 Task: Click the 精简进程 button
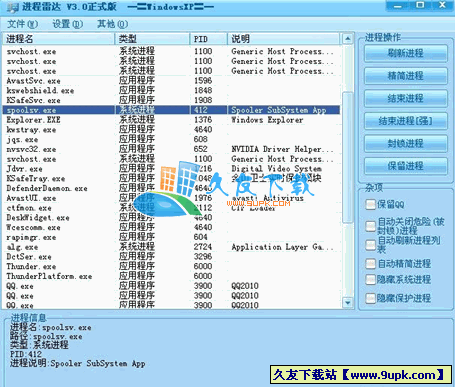click(405, 76)
